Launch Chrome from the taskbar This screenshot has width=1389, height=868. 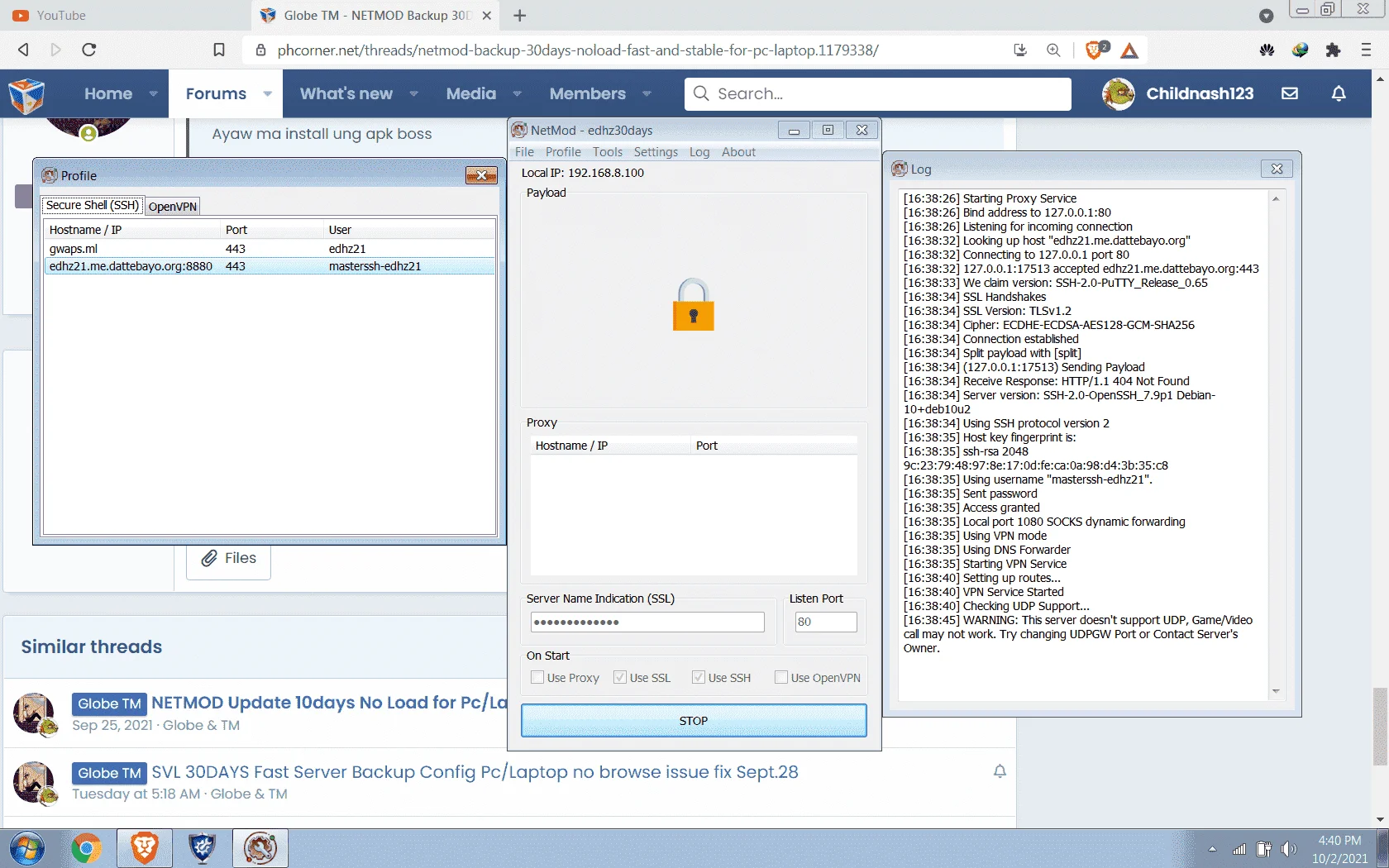(86, 848)
